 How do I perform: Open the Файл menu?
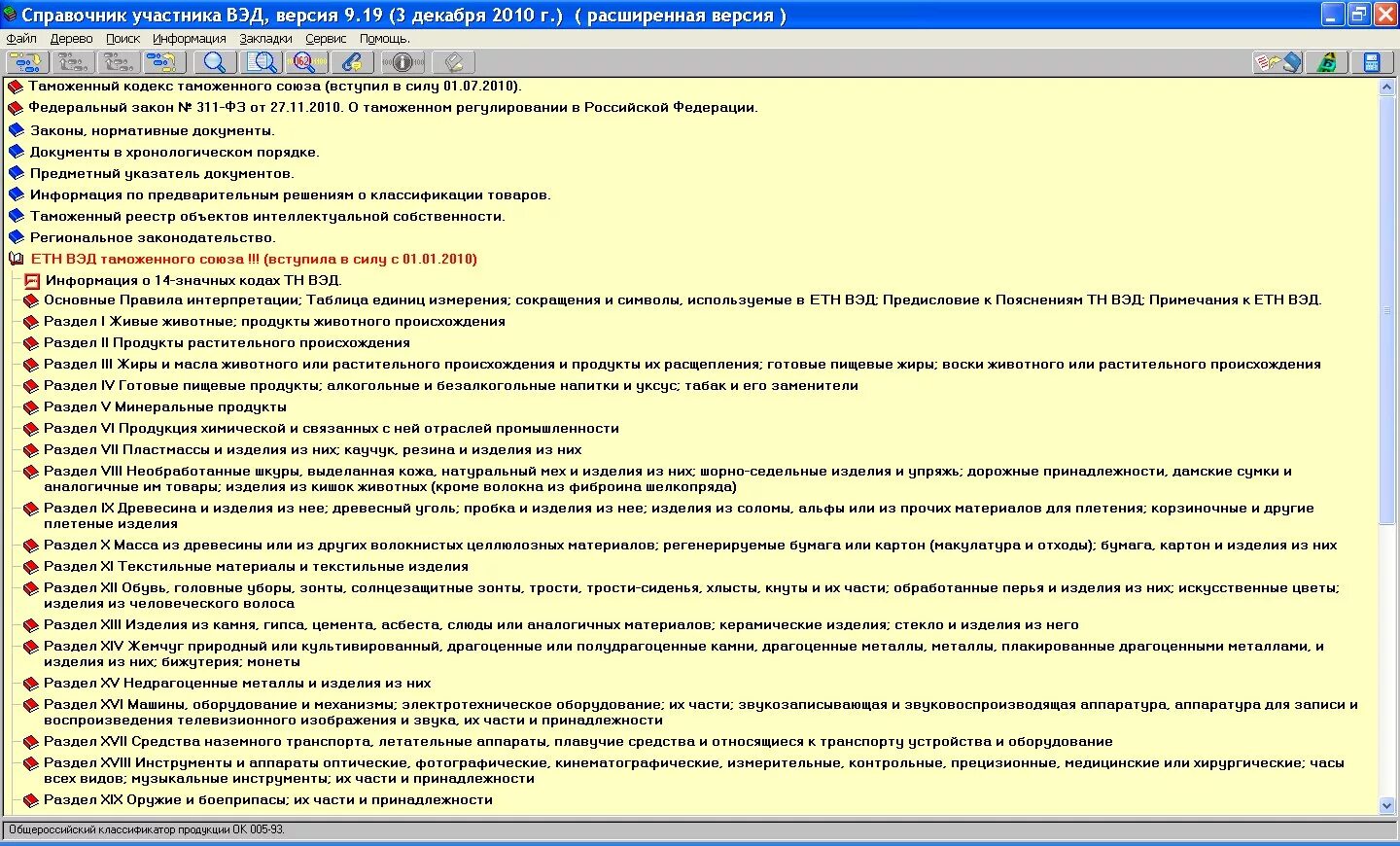coord(21,39)
